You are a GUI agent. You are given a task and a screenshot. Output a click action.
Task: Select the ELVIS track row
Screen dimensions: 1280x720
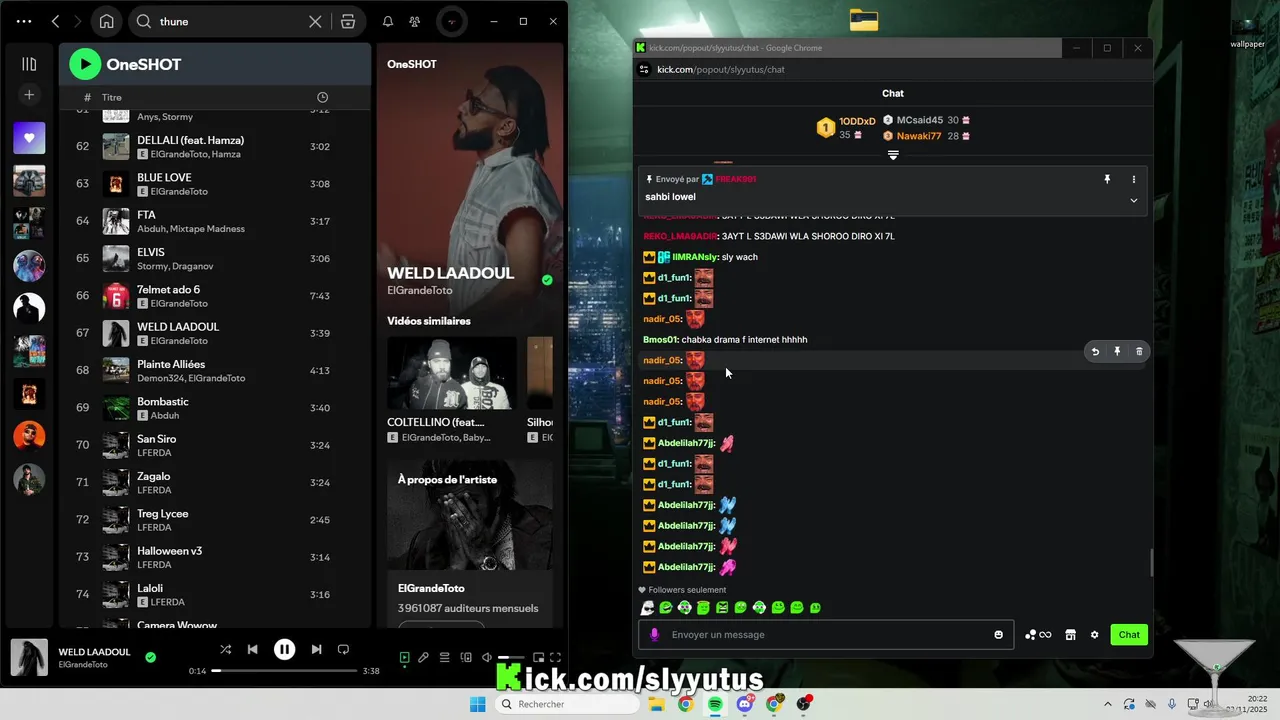point(214,259)
